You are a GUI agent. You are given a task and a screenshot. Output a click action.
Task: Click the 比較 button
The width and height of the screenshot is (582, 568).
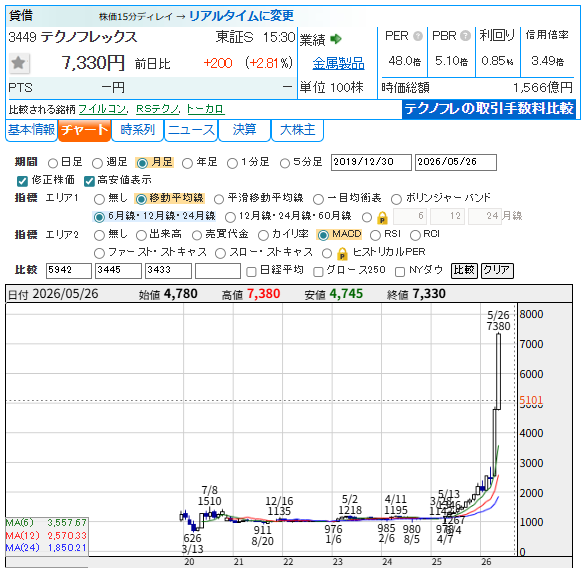pos(464,271)
